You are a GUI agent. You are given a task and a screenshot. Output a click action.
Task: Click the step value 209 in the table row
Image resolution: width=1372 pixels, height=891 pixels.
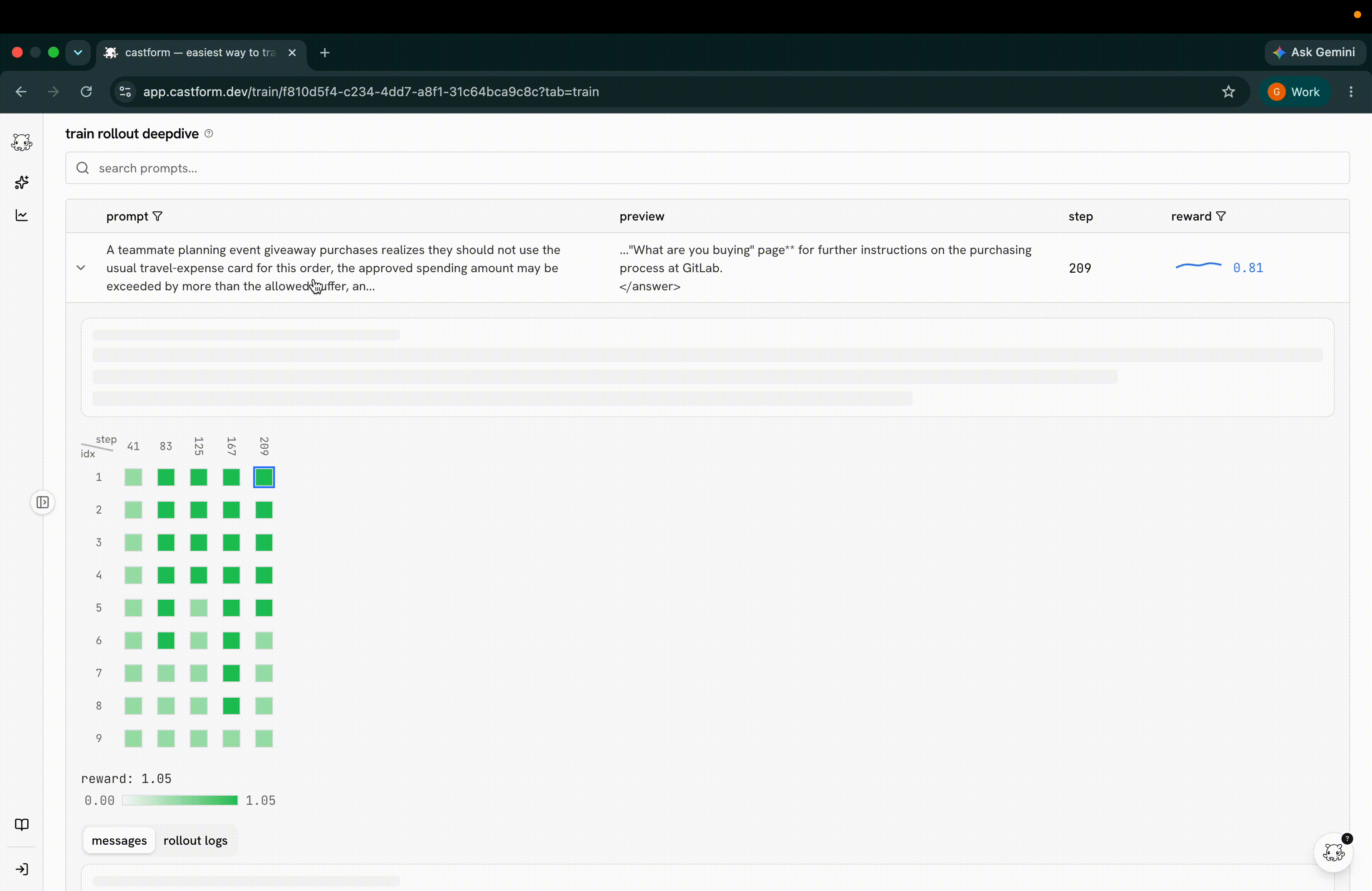(x=1080, y=268)
